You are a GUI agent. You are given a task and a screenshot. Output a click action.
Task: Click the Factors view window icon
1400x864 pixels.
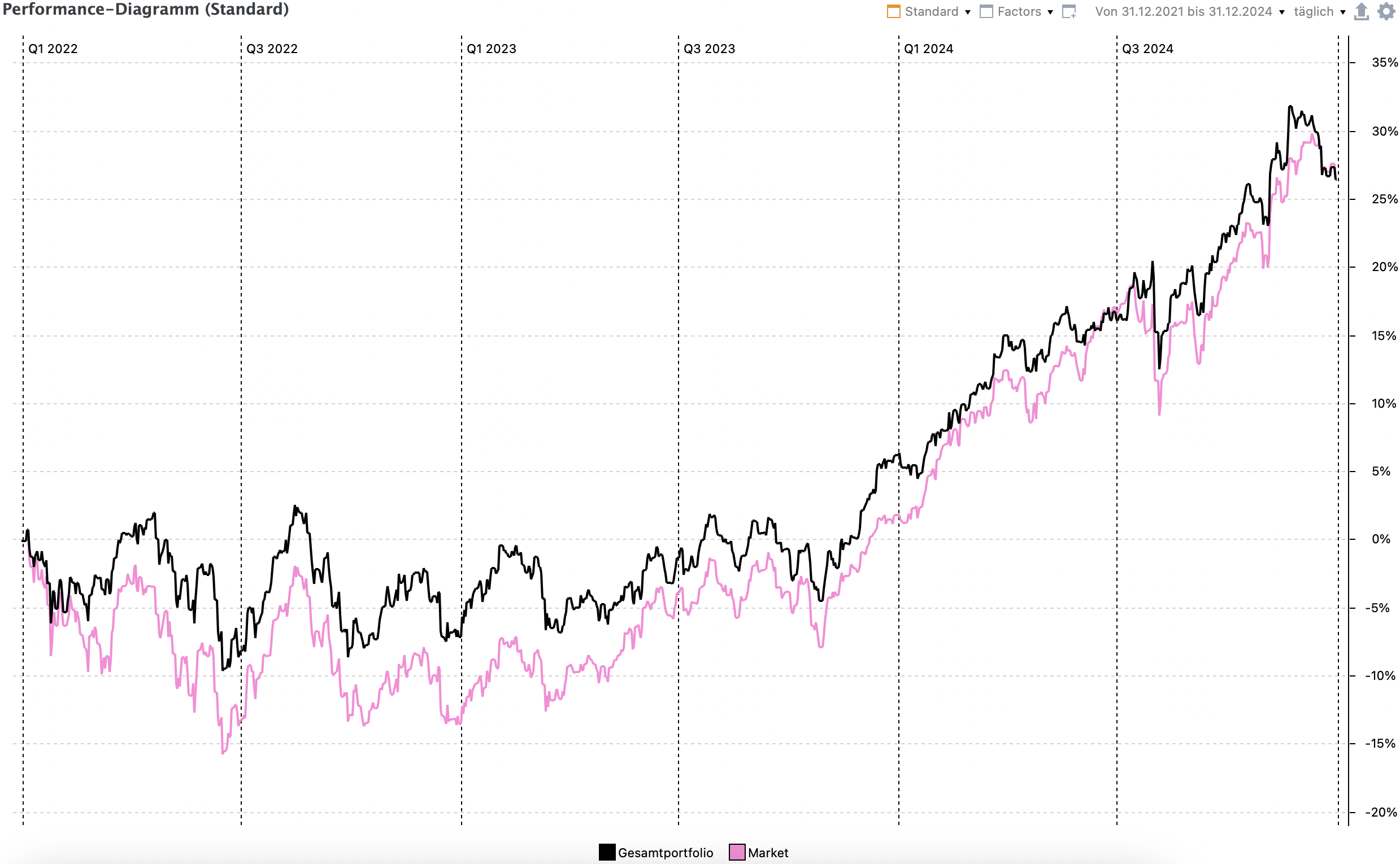point(985,11)
